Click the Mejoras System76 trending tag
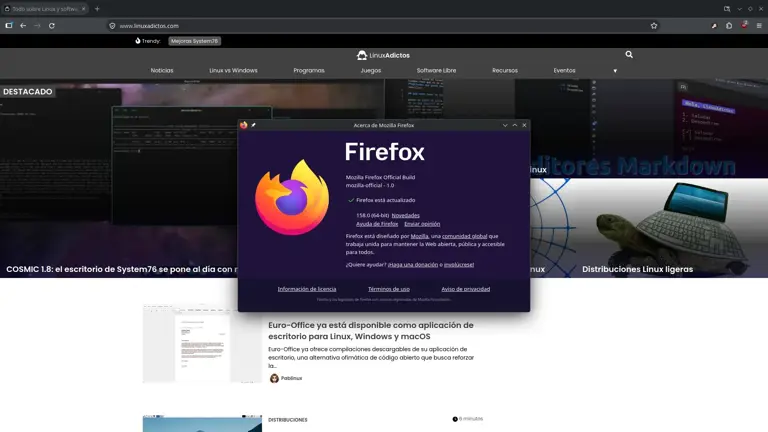768x432 pixels. tap(194, 41)
